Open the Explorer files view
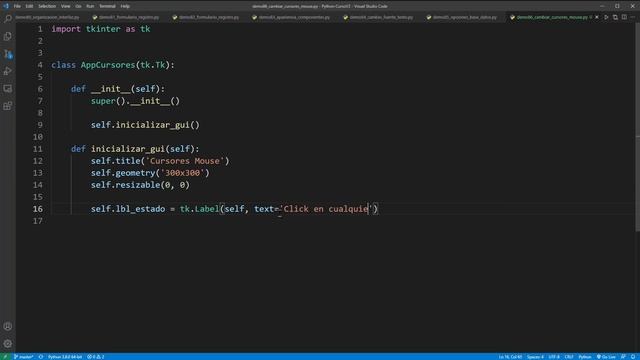 click(x=8, y=36)
